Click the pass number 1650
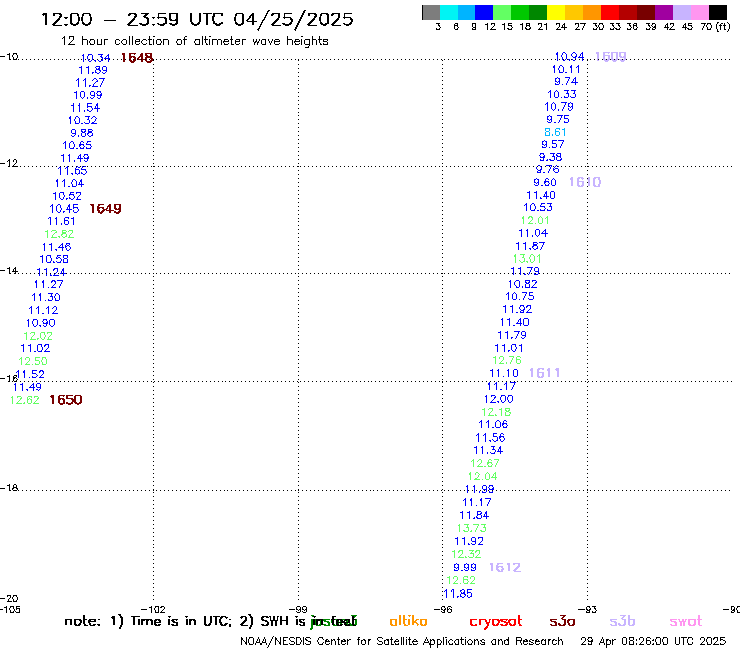The height and width of the screenshot is (650, 740). [66, 400]
